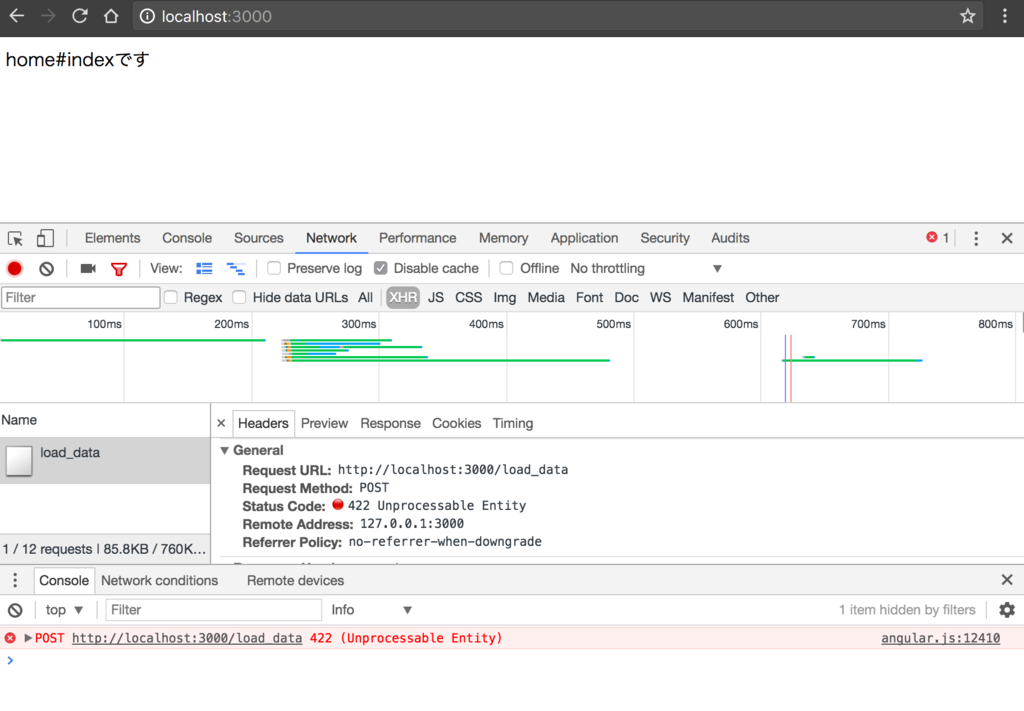Open the Security tab
Screen dimensions: 1024x711
point(665,238)
